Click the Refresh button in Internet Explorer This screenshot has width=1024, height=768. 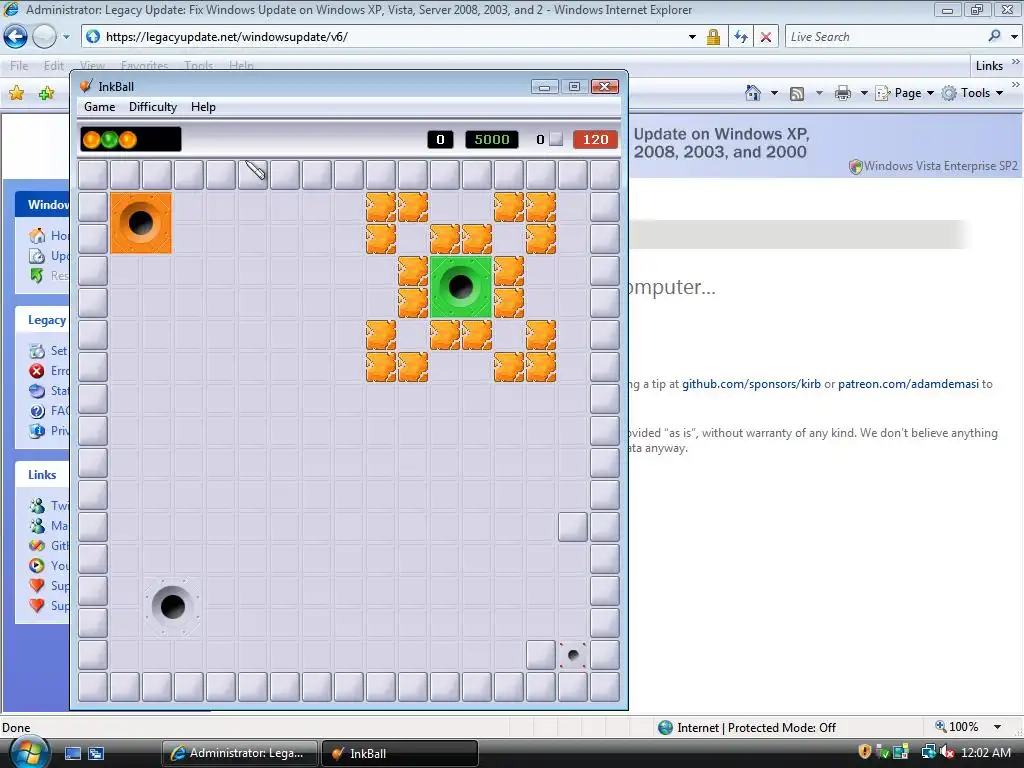[x=741, y=37]
